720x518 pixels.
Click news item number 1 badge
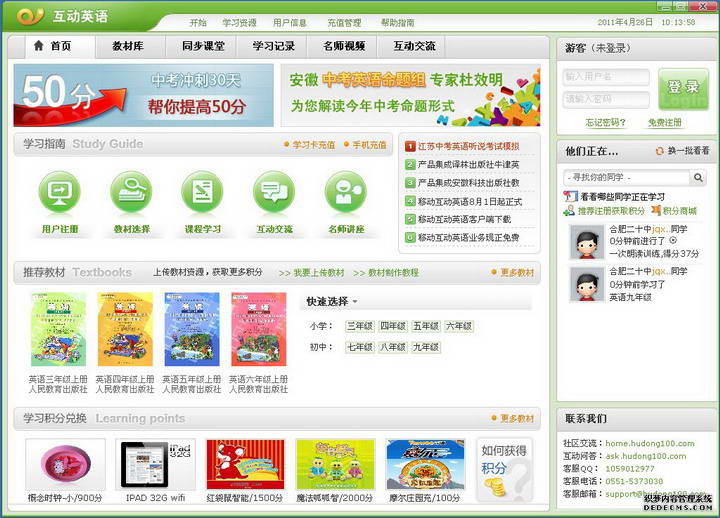[x=410, y=146]
